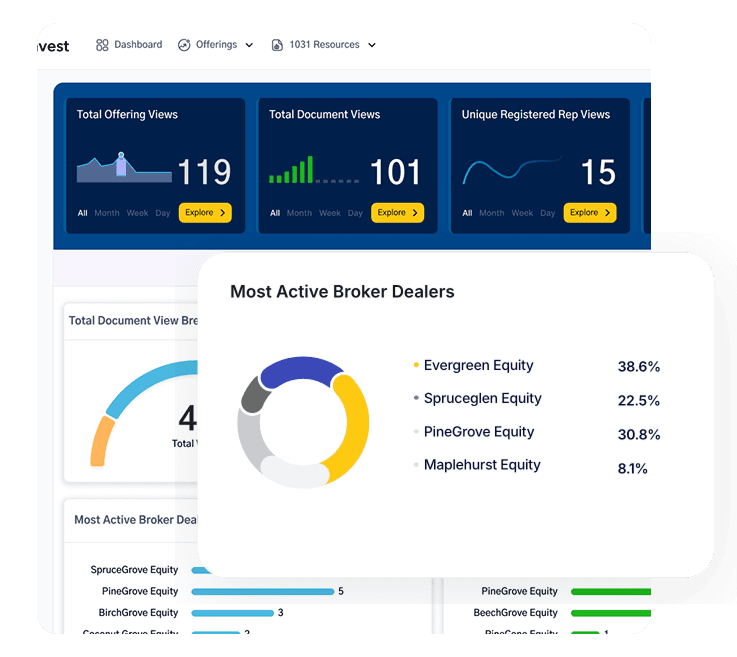Select All filter in Total Document Views
The image size is (737, 657).
pos(275,213)
